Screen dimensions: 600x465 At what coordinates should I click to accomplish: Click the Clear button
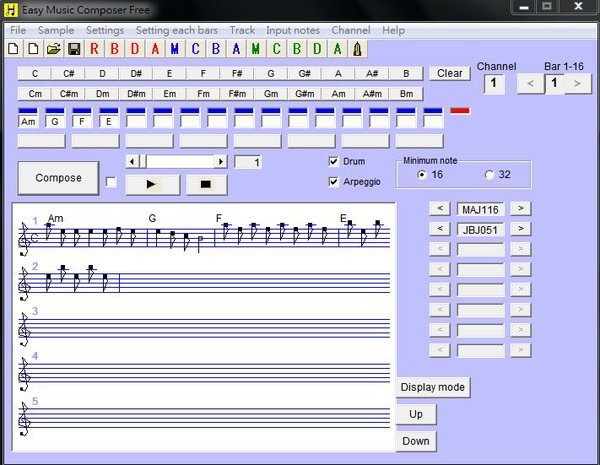pyautogui.click(x=450, y=73)
